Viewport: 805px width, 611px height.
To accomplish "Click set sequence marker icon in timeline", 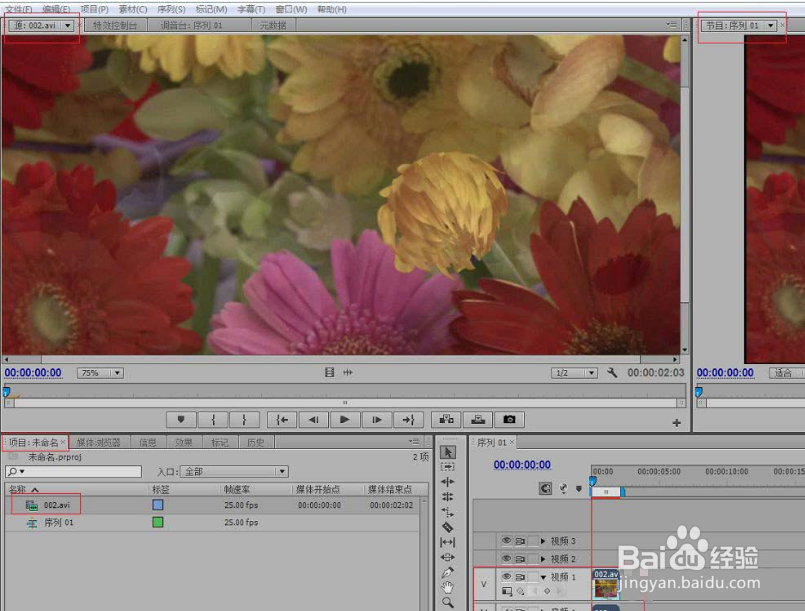I will point(563,488).
